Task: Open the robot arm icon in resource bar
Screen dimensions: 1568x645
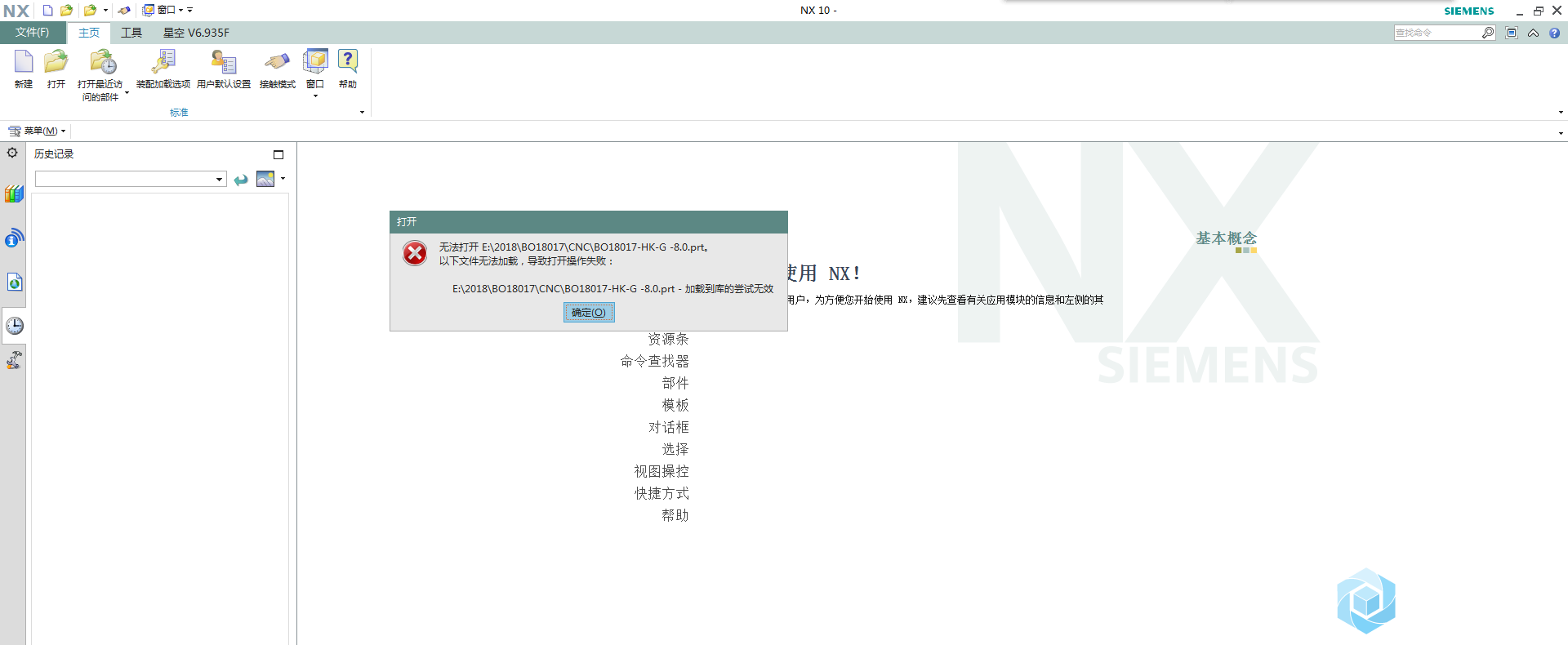Action: coord(14,360)
